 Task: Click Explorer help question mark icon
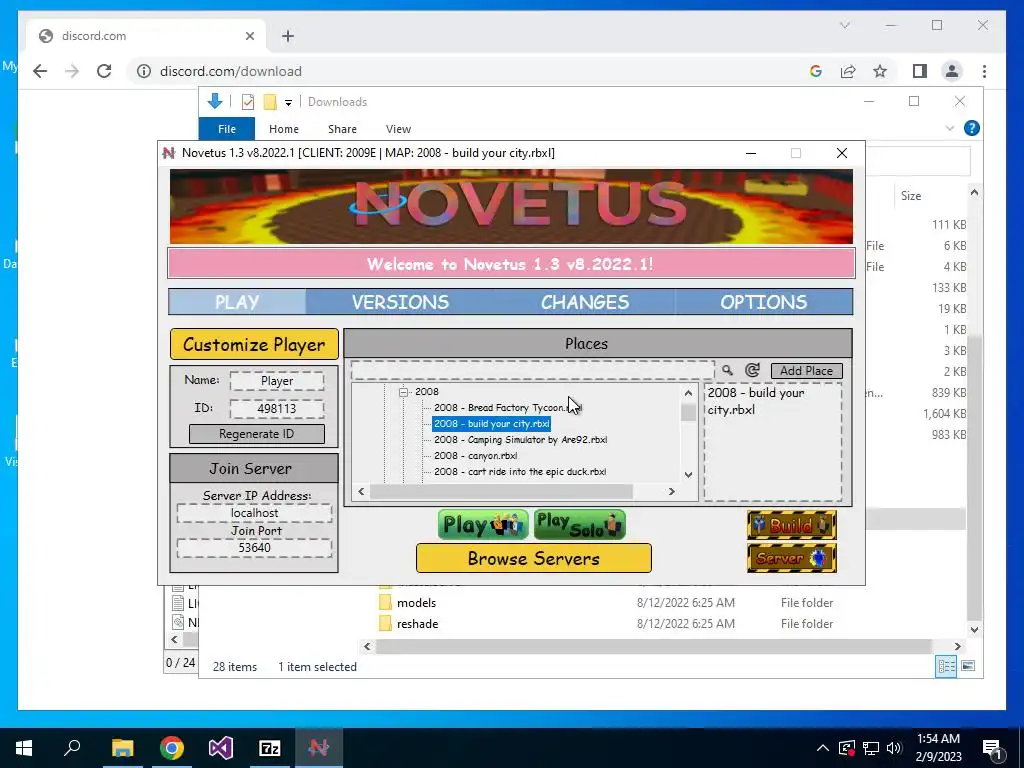pyautogui.click(x=972, y=128)
